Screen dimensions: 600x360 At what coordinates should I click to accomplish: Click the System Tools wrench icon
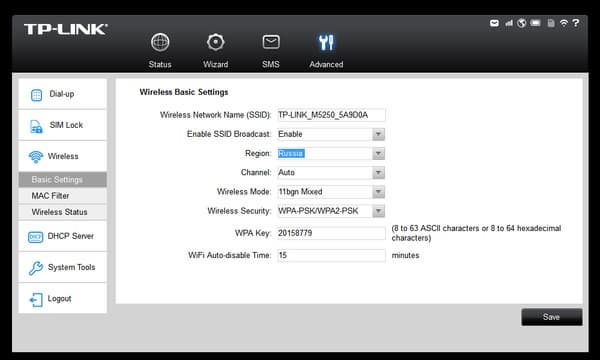(x=36, y=268)
